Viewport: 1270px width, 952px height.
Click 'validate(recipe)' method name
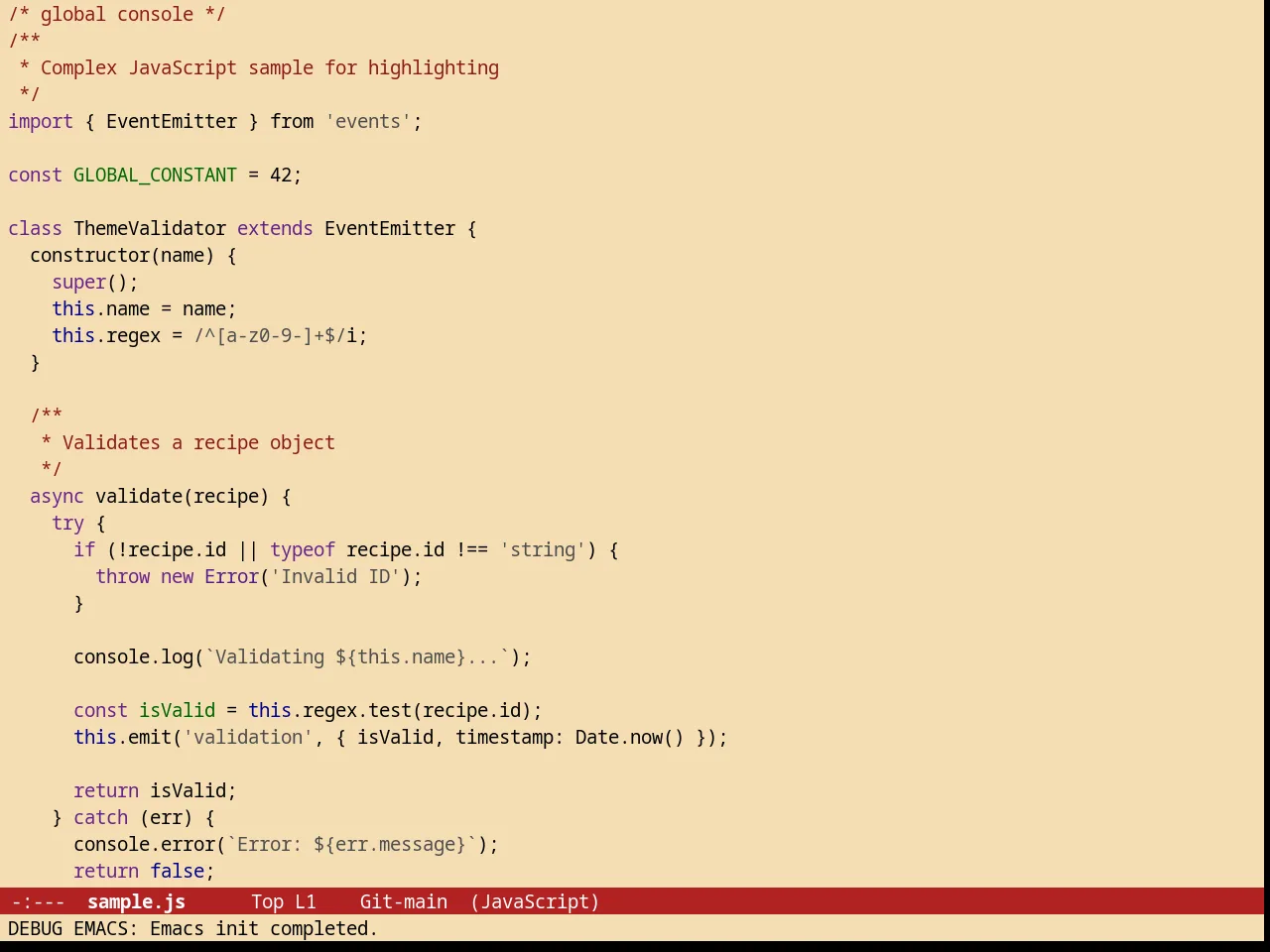[182, 496]
